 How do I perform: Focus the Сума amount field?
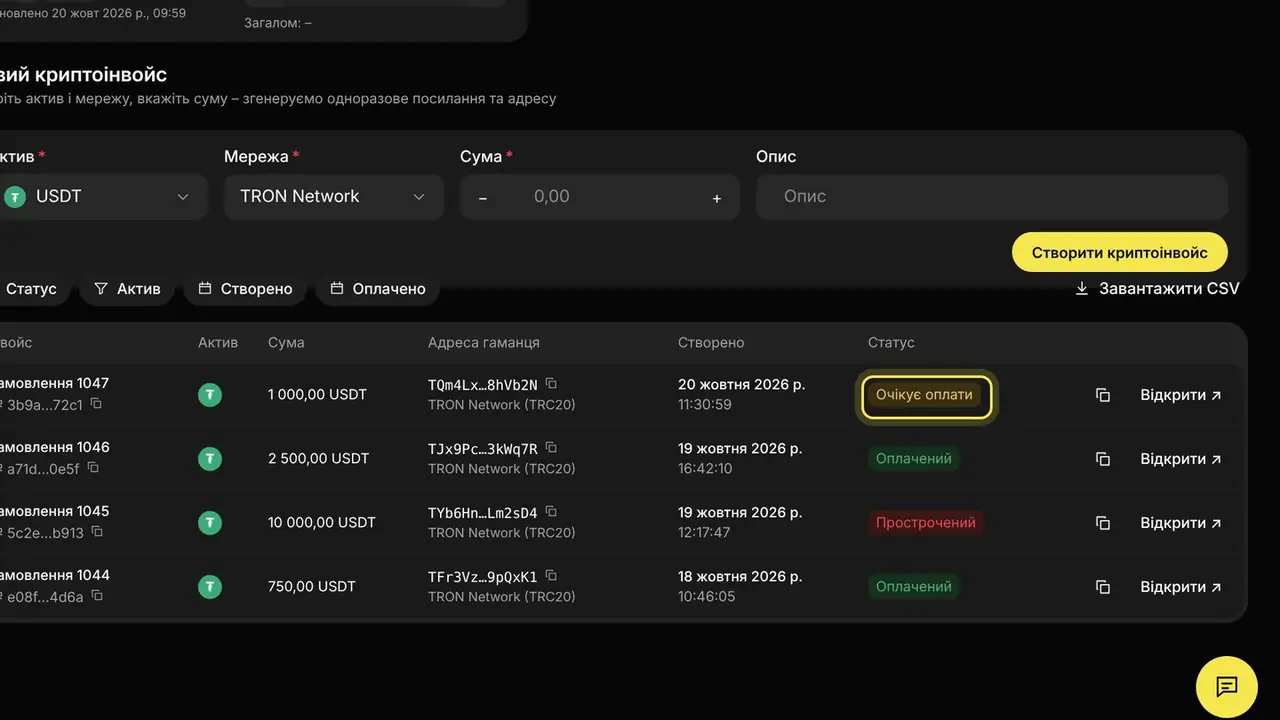pyautogui.click(x=600, y=197)
